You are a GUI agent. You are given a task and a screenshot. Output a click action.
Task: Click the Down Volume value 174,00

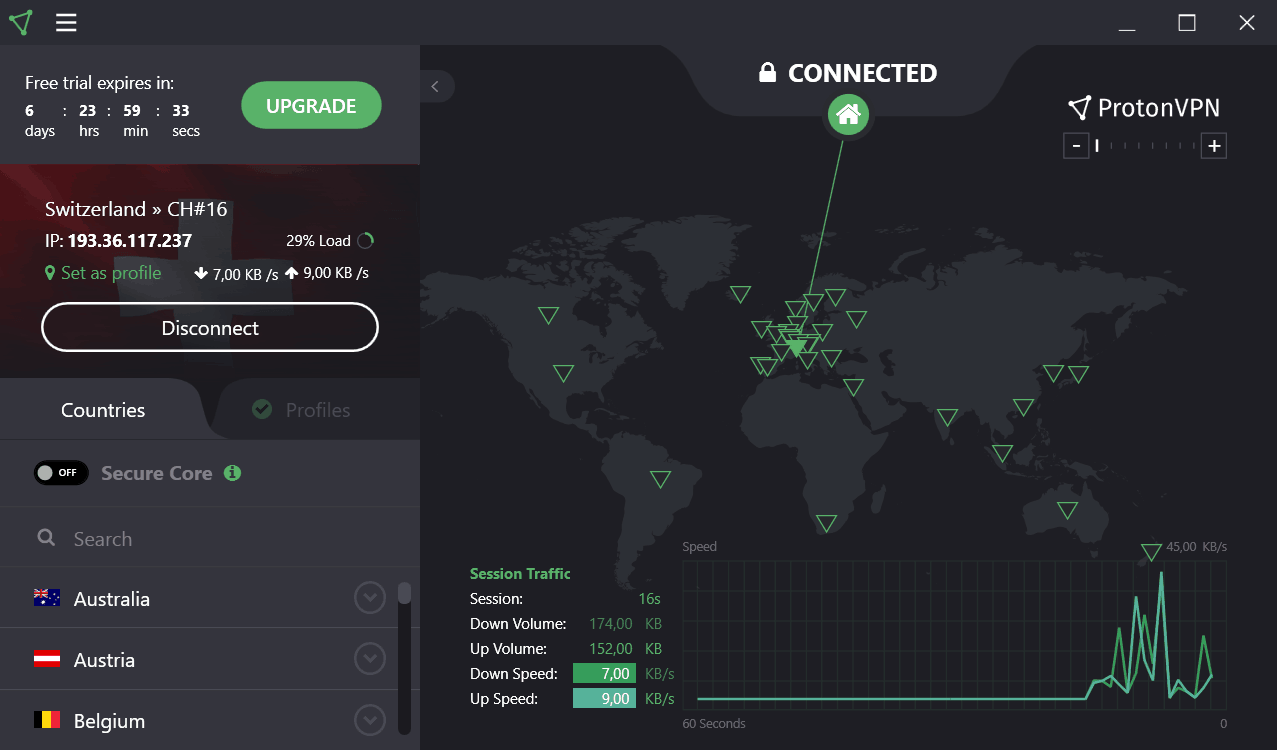[x=611, y=623]
